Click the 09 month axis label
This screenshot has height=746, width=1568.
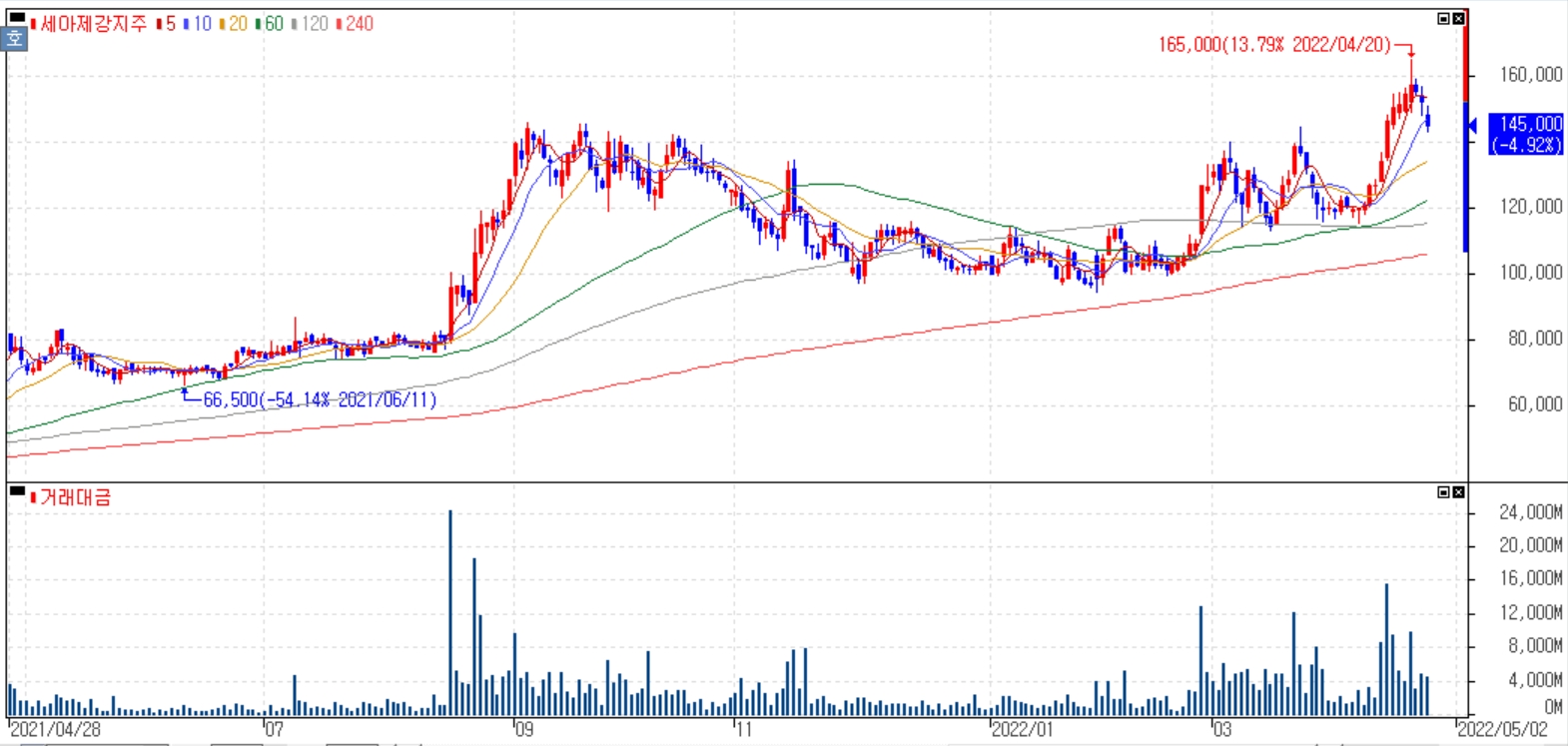tap(524, 729)
